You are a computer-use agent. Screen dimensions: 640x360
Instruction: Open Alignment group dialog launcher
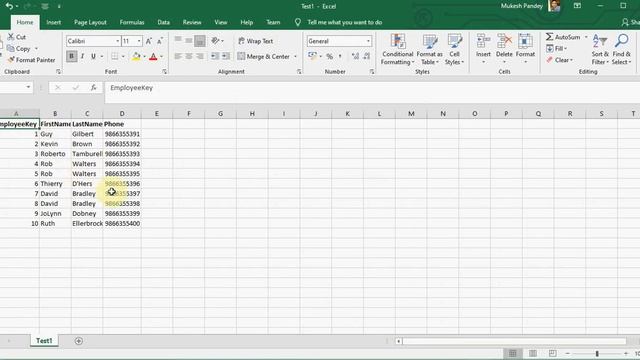[x=299, y=72]
